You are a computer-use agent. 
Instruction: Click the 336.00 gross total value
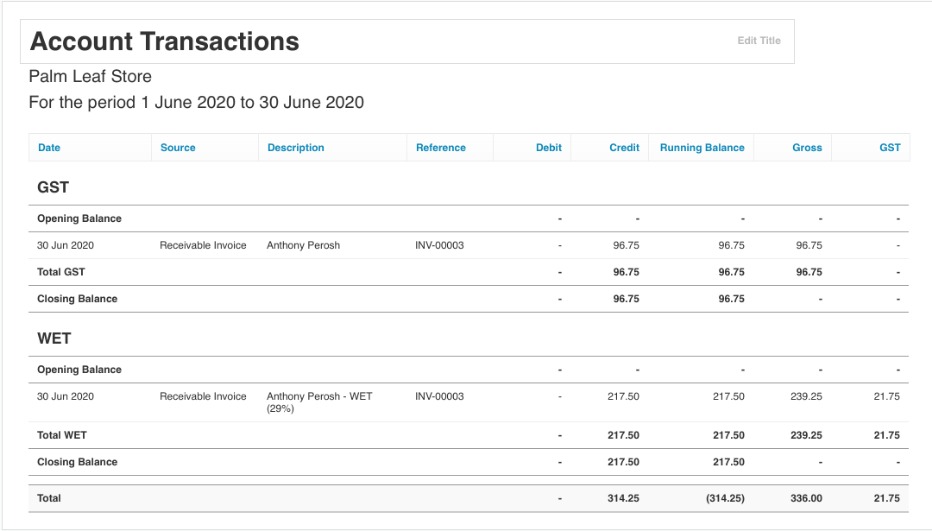(x=806, y=498)
